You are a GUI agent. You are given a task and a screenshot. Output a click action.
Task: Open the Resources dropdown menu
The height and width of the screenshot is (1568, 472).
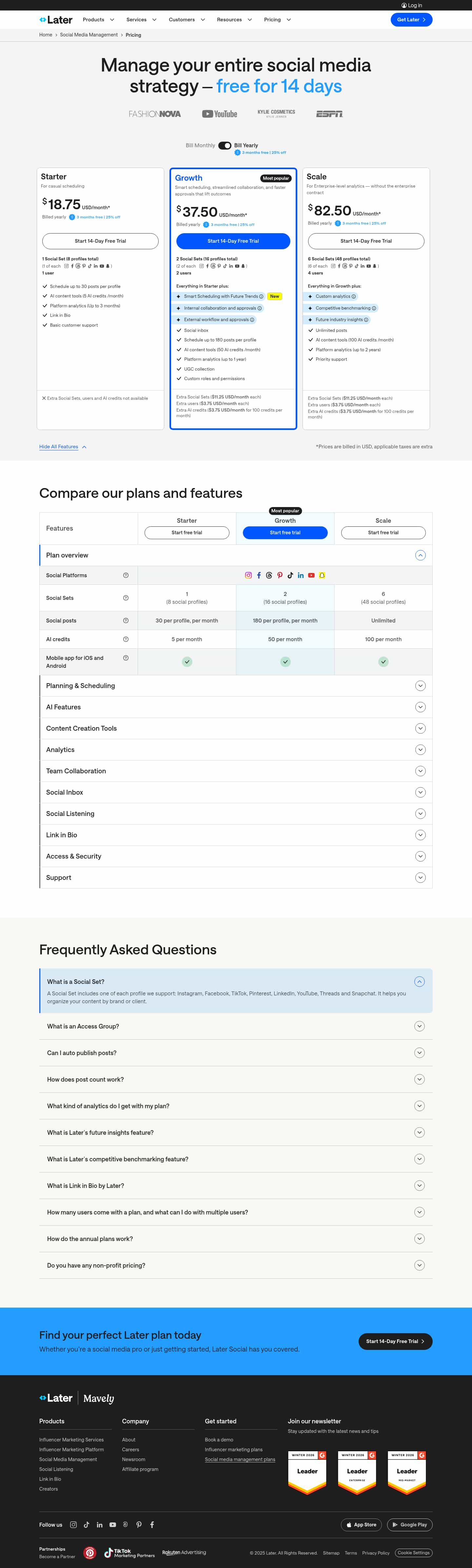(234, 20)
